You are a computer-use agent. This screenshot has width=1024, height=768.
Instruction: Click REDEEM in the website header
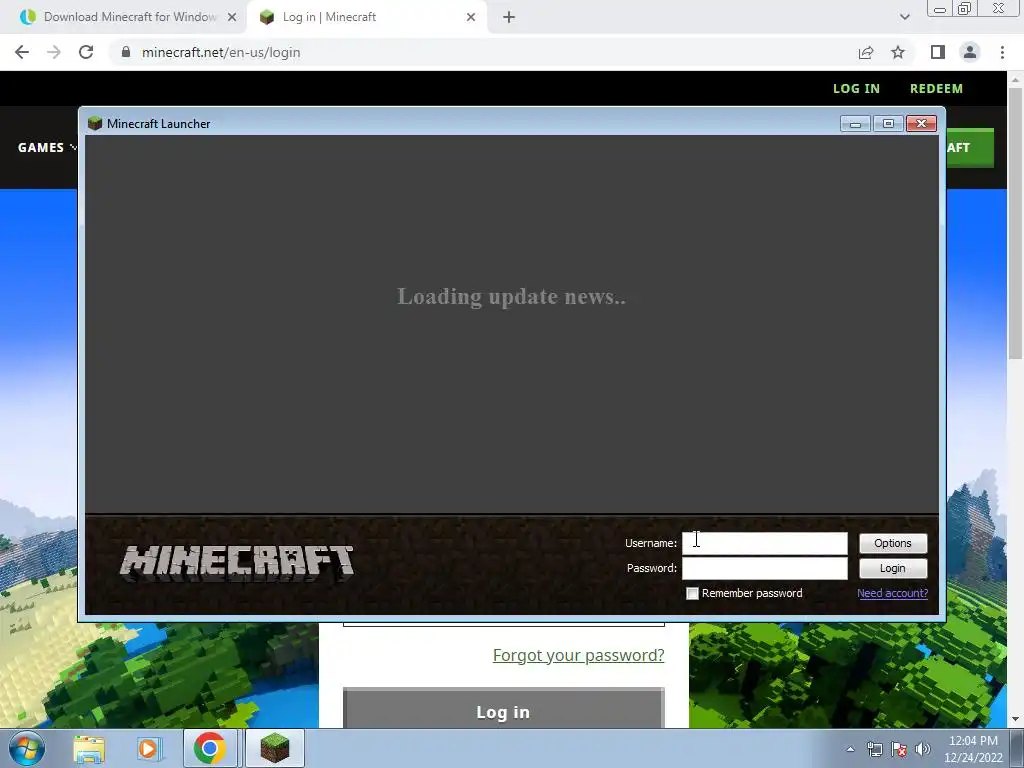point(936,88)
